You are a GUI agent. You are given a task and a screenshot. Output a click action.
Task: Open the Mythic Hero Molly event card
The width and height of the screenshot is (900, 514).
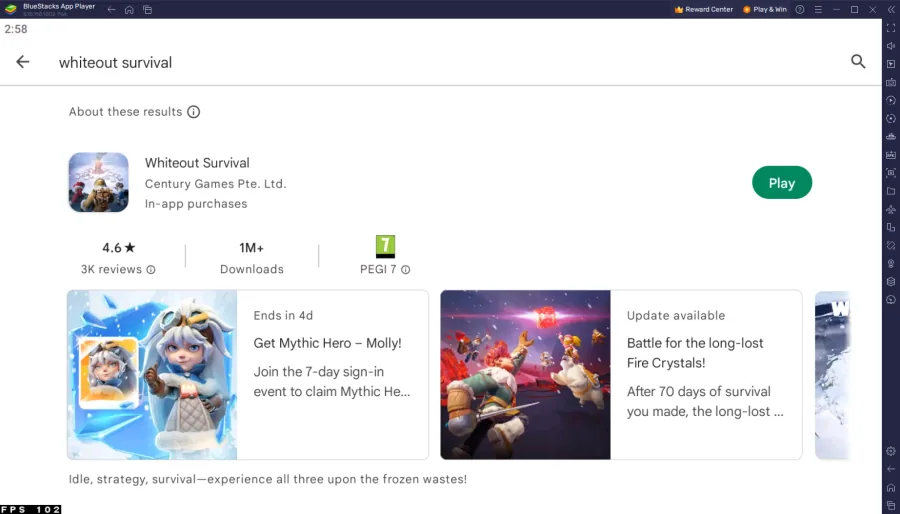point(247,375)
